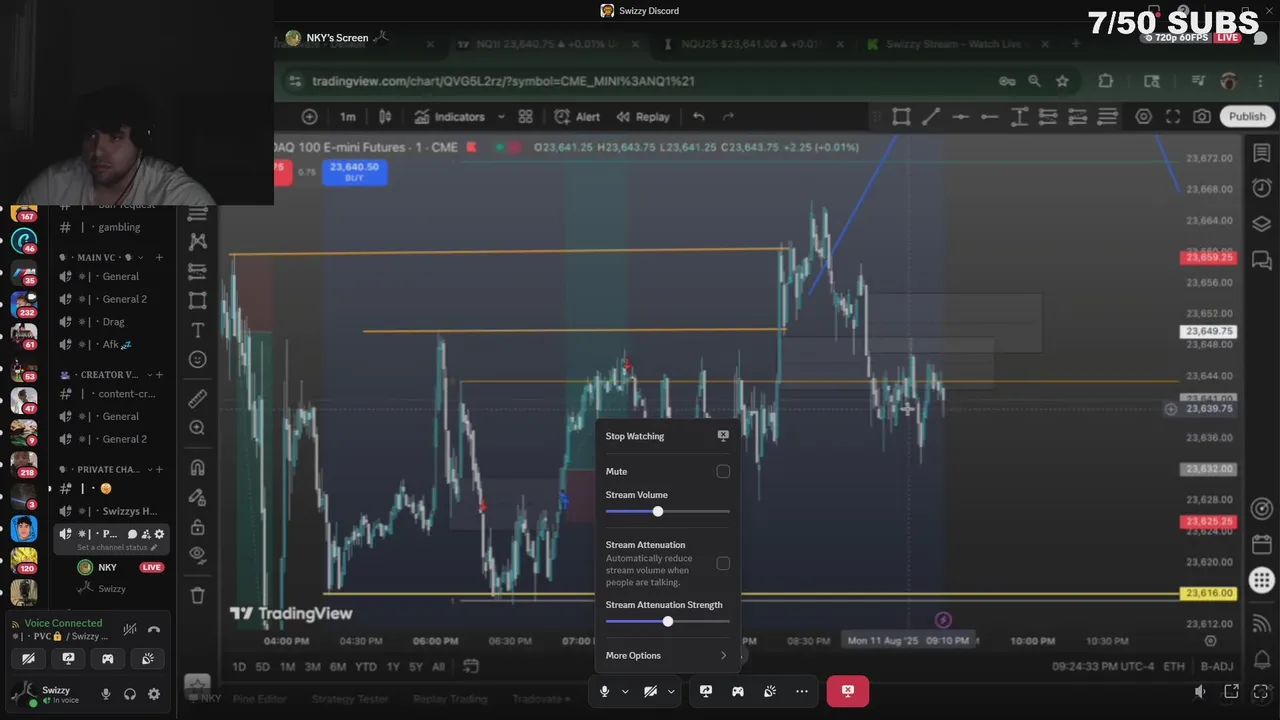Open the calendar icon on right sidebar
Image resolution: width=1280 pixels, height=720 pixels.
1261,545
